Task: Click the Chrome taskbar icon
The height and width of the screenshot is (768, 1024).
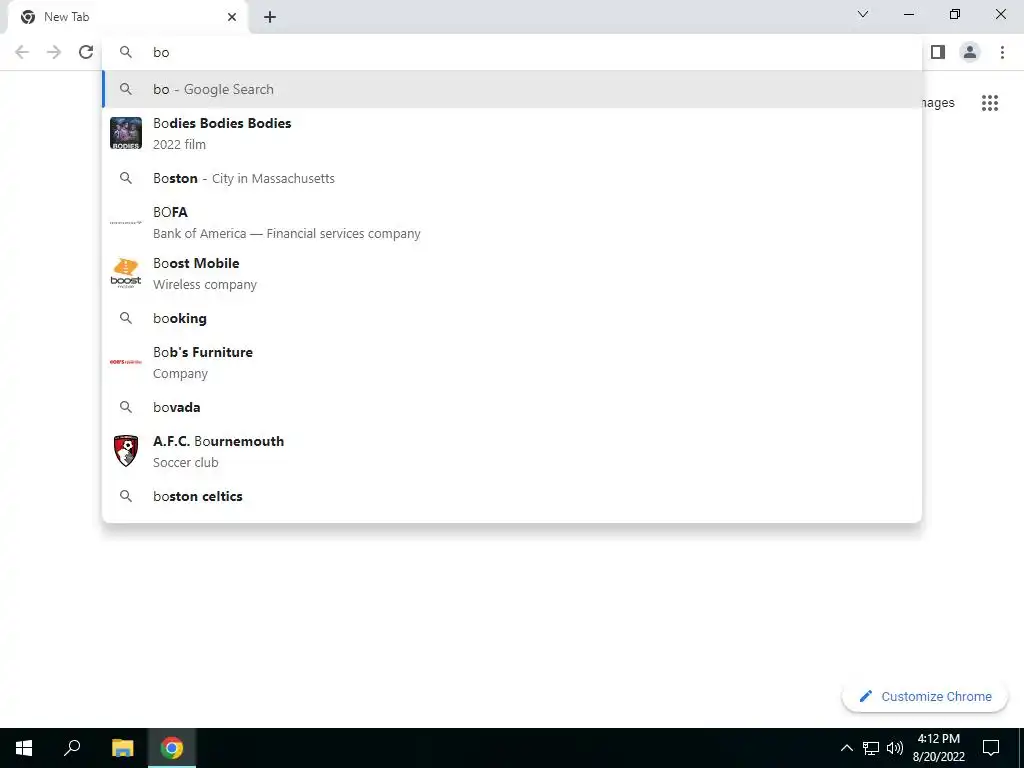Action: (172, 748)
